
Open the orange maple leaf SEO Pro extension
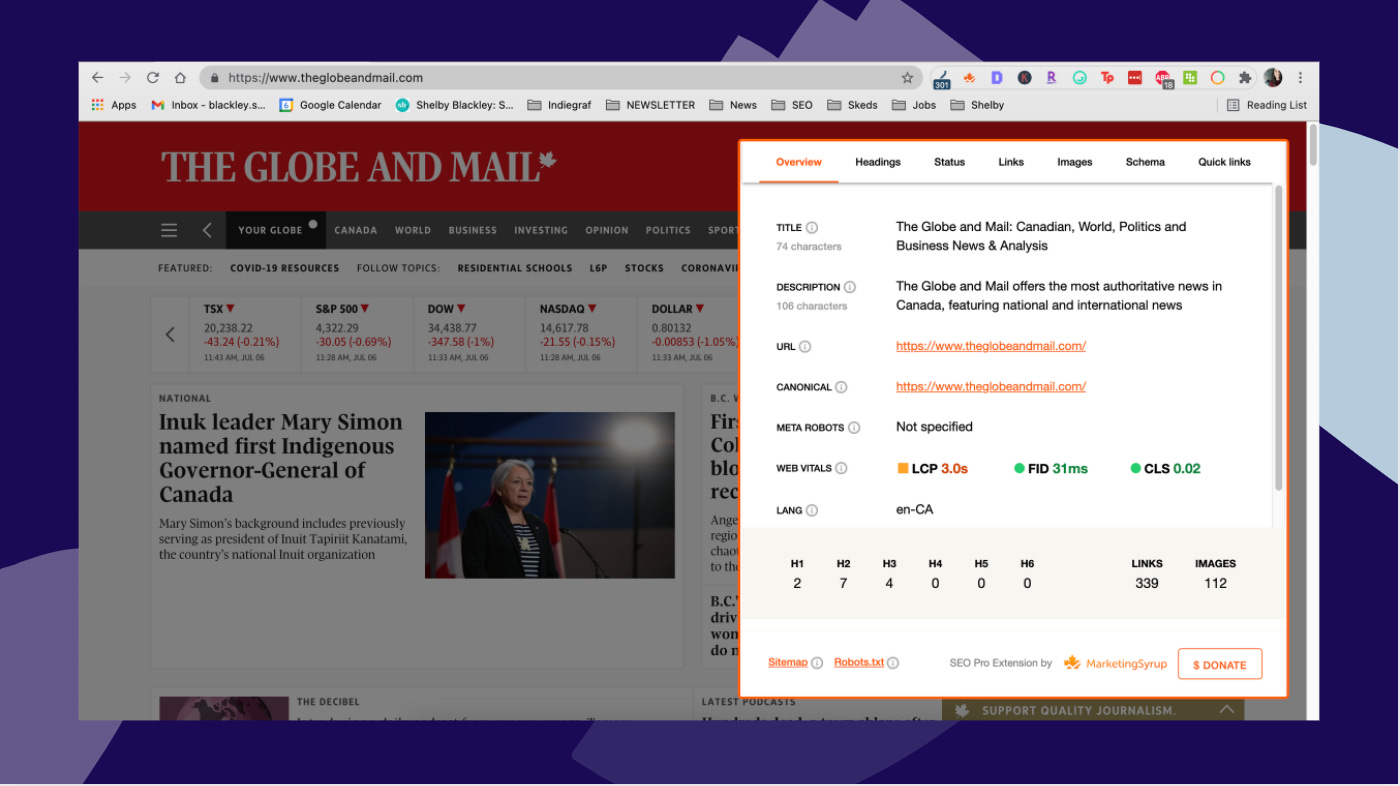click(x=968, y=77)
